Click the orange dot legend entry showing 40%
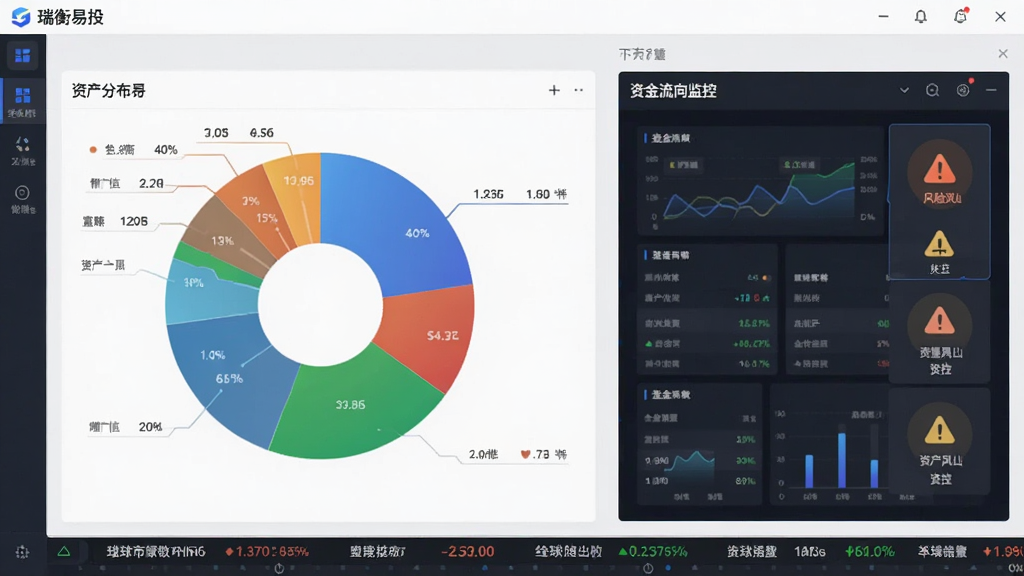The height and width of the screenshot is (576, 1024). [133, 150]
